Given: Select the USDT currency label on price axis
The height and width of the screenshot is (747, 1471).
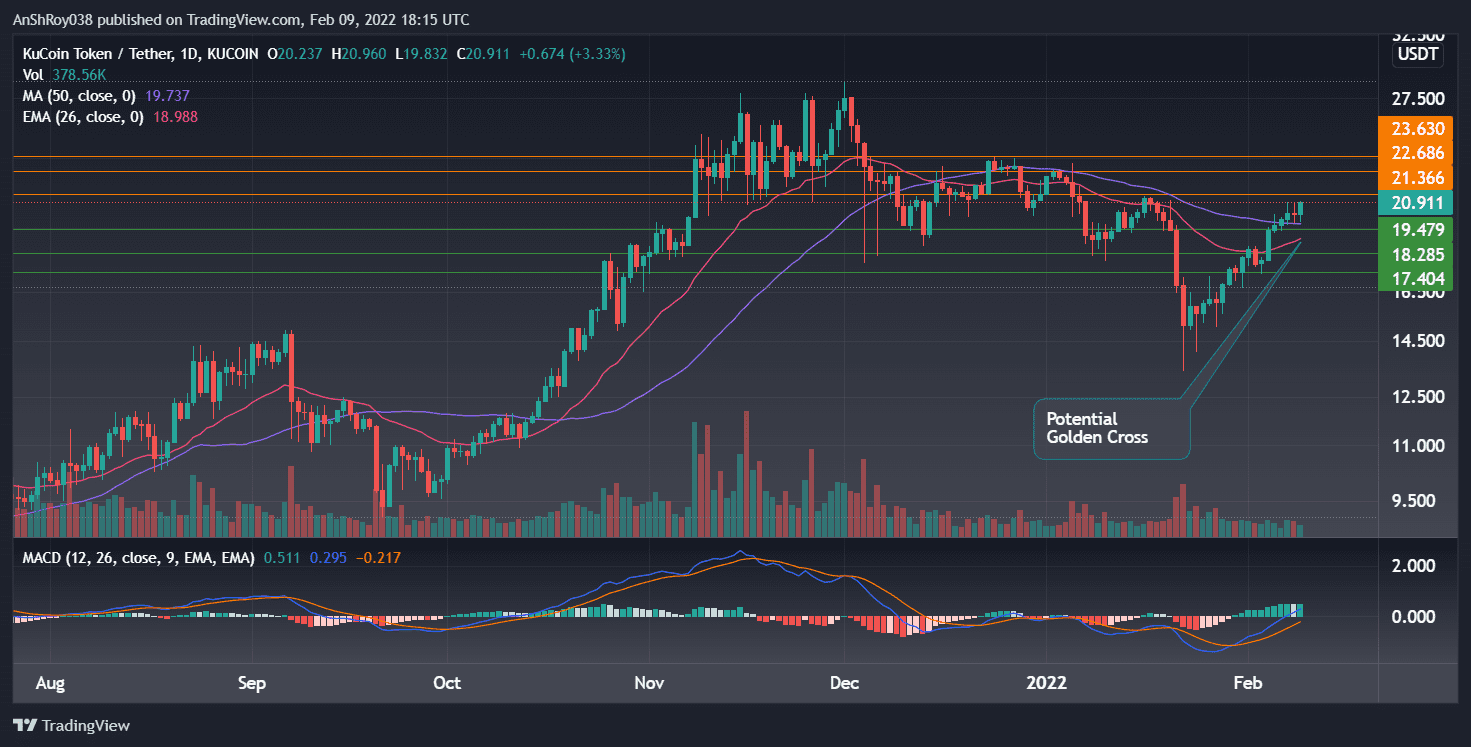Looking at the screenshot, I should point(1416,55).
